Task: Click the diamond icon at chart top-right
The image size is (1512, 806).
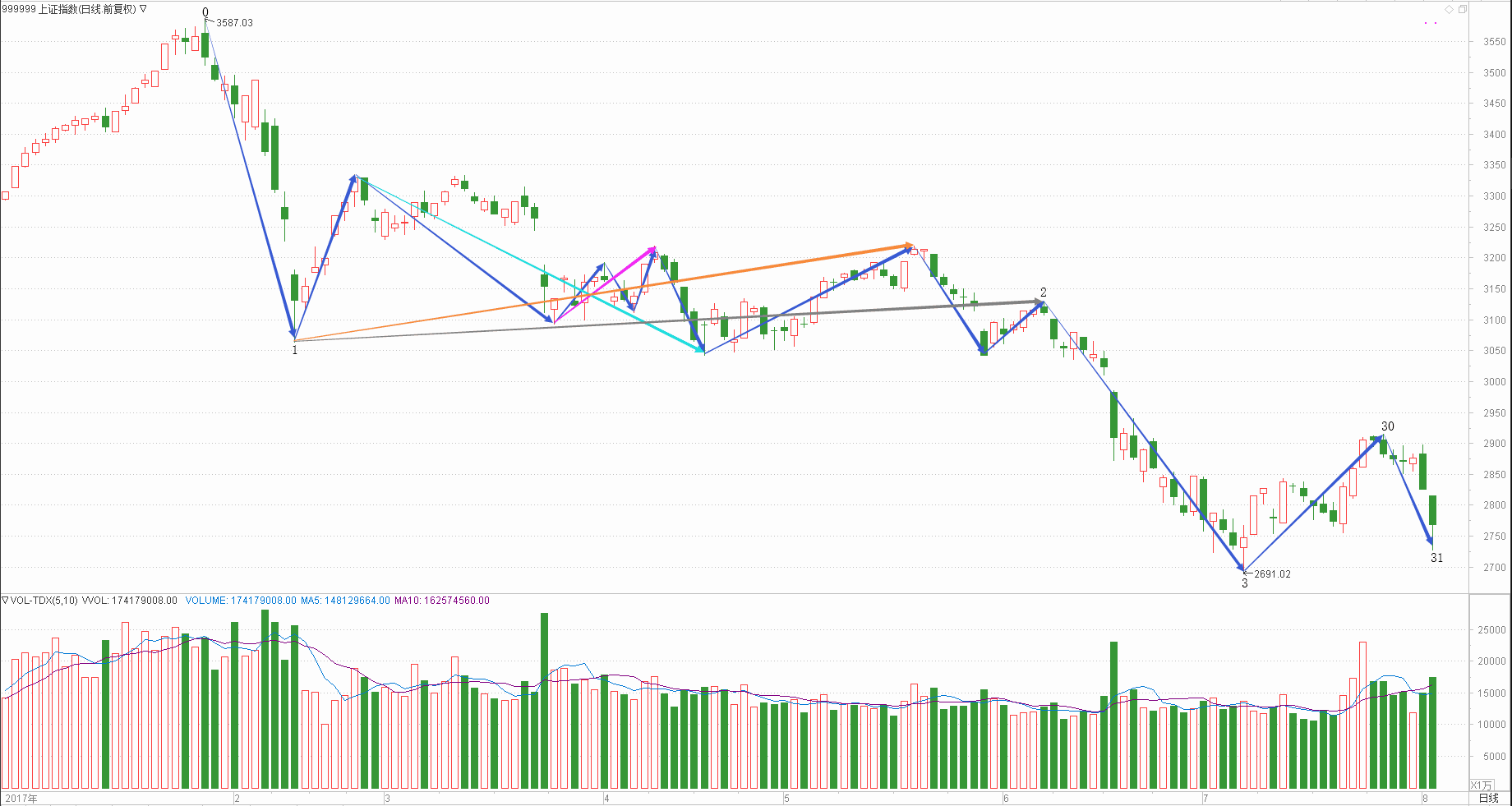Action: pos(1450,9)
